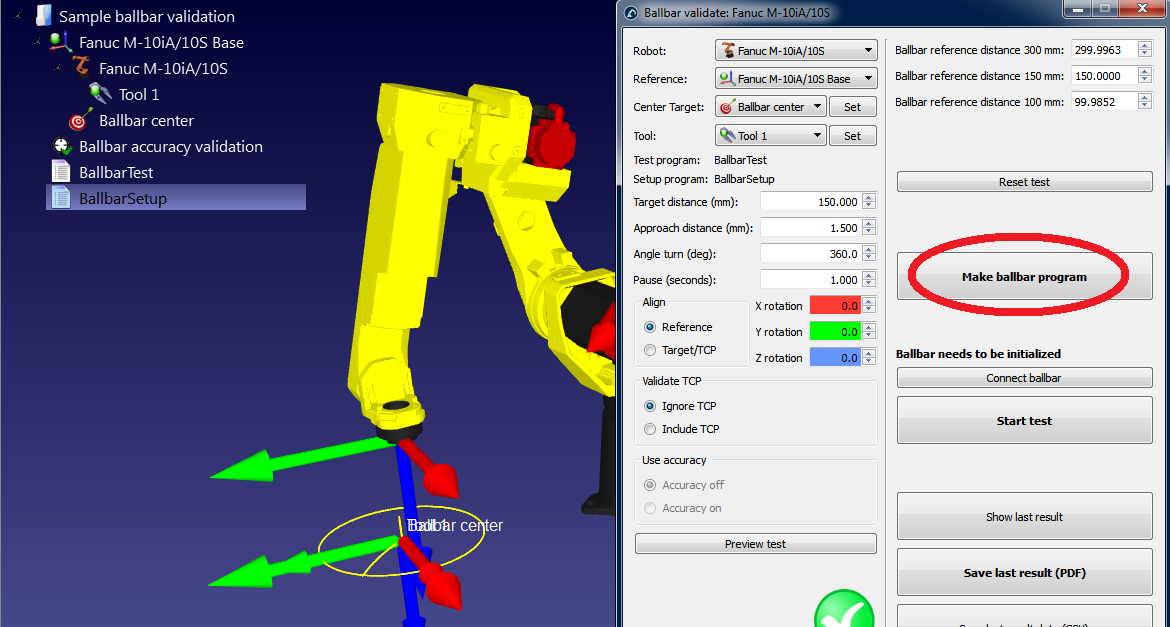Viewport: 1170px width, 627px height.
Task: Select the Ballbar center target icon
Action: 80,119
